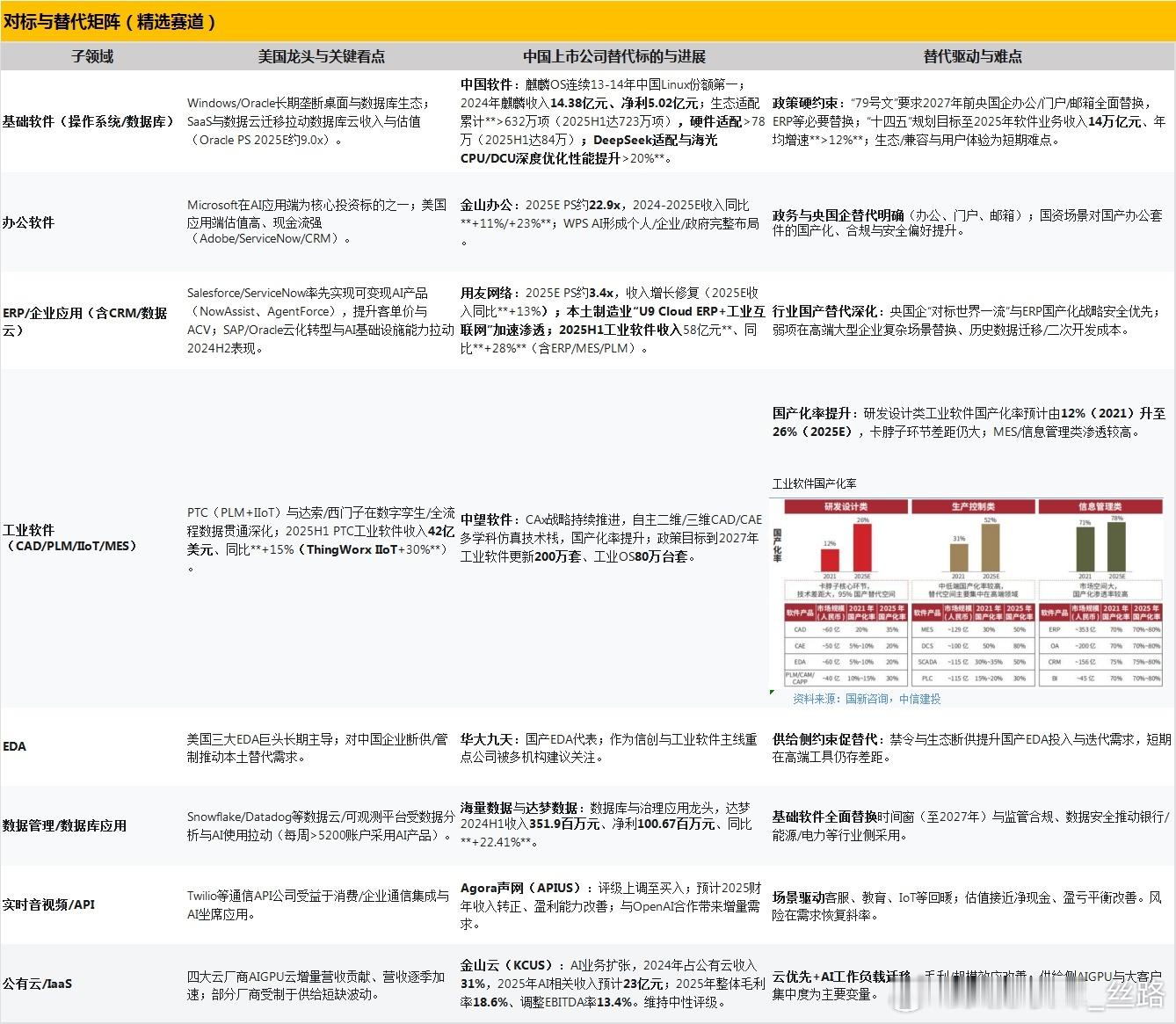The image size is (1176, 1024).
Task: Click the Agora声网（APIUS） cell
Action: [611, 905]
